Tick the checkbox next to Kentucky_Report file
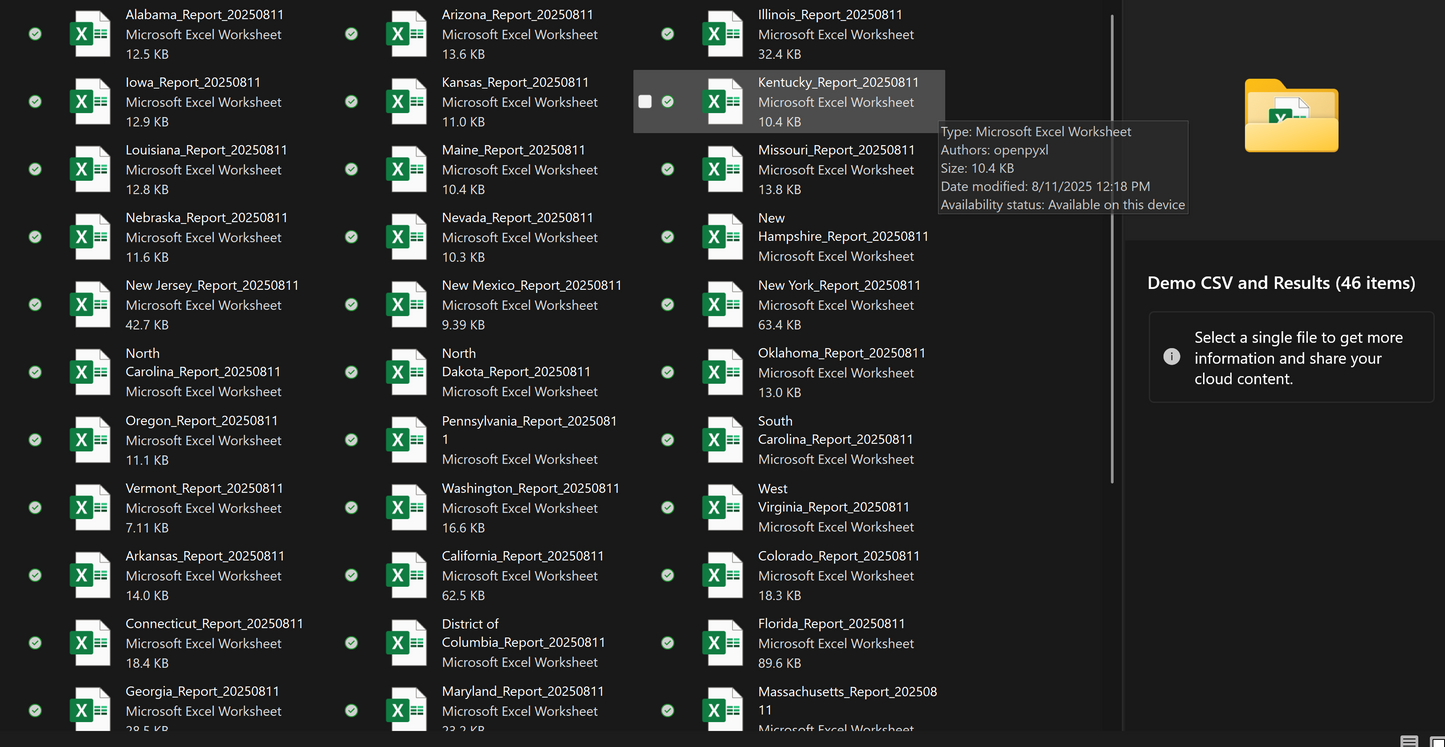The width and height of the screenshot is (1445, 747). [645, 101]
